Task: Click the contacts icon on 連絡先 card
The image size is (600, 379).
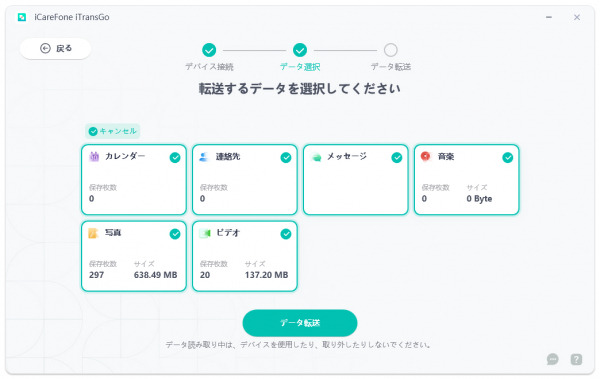Action: 204,157
